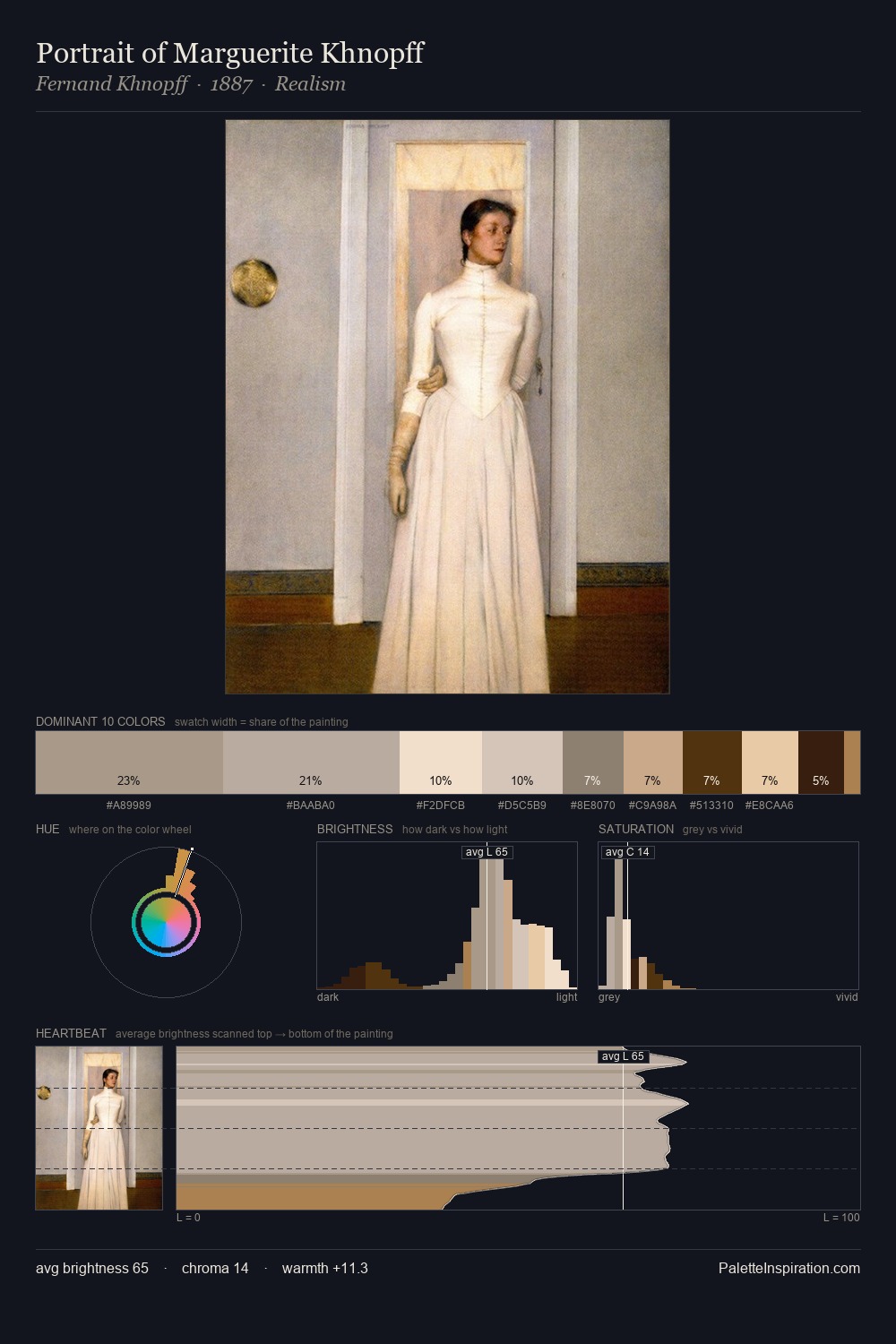Open the small painting thumbnail beside Heartbeat chart
896x1344 pixels.
[x=99, y=1128]
